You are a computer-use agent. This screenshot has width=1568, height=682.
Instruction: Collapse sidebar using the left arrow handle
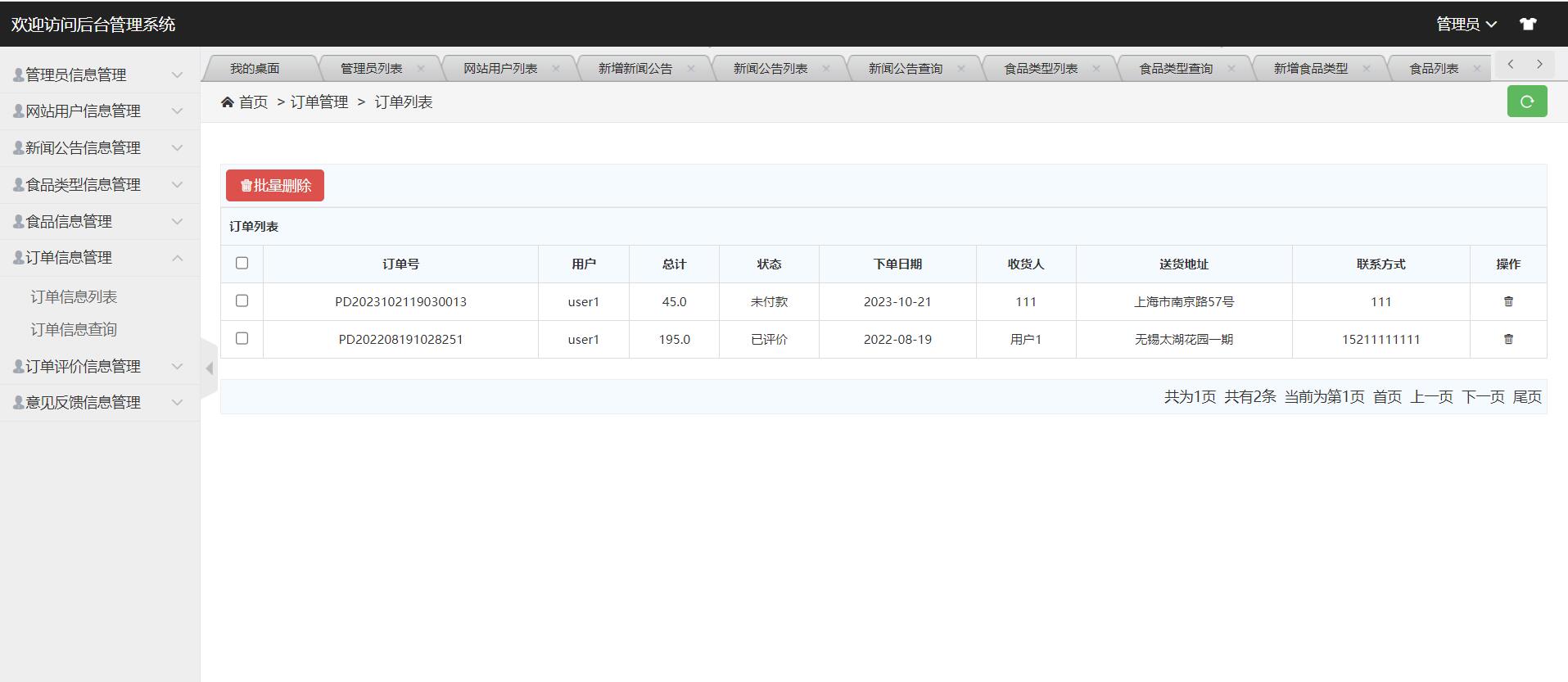click(209, 368)
